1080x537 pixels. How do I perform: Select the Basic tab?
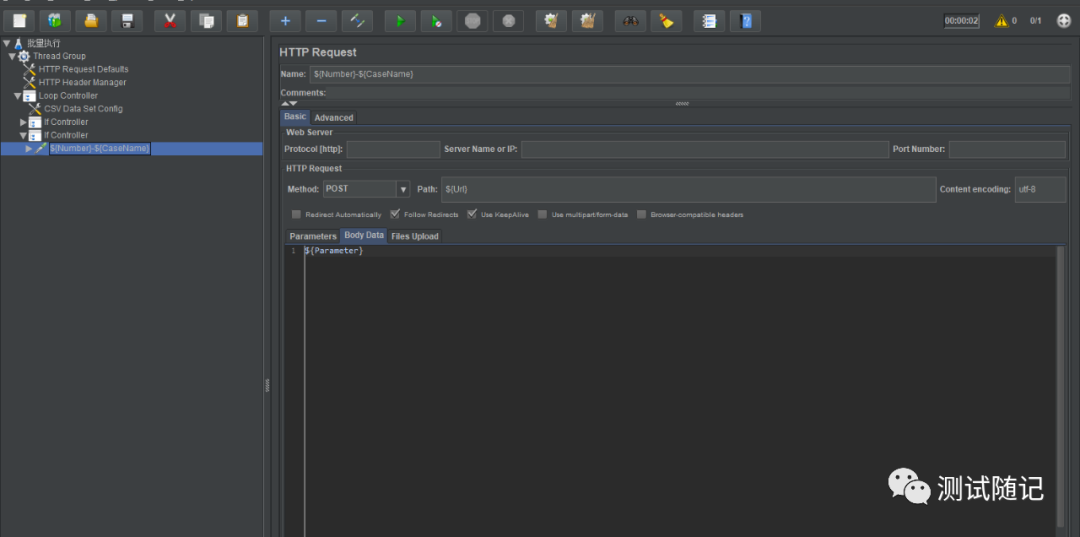[295, 117]
